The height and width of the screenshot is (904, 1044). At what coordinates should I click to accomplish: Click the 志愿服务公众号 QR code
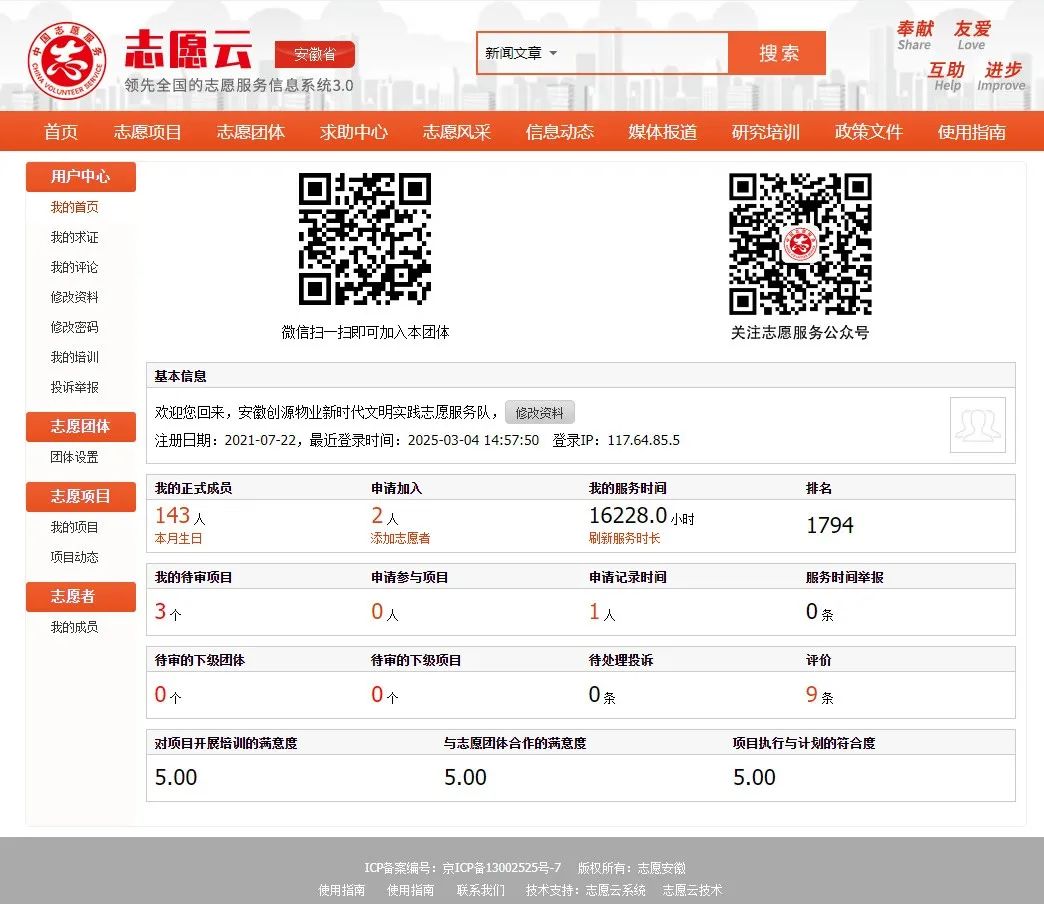[800, 244]
